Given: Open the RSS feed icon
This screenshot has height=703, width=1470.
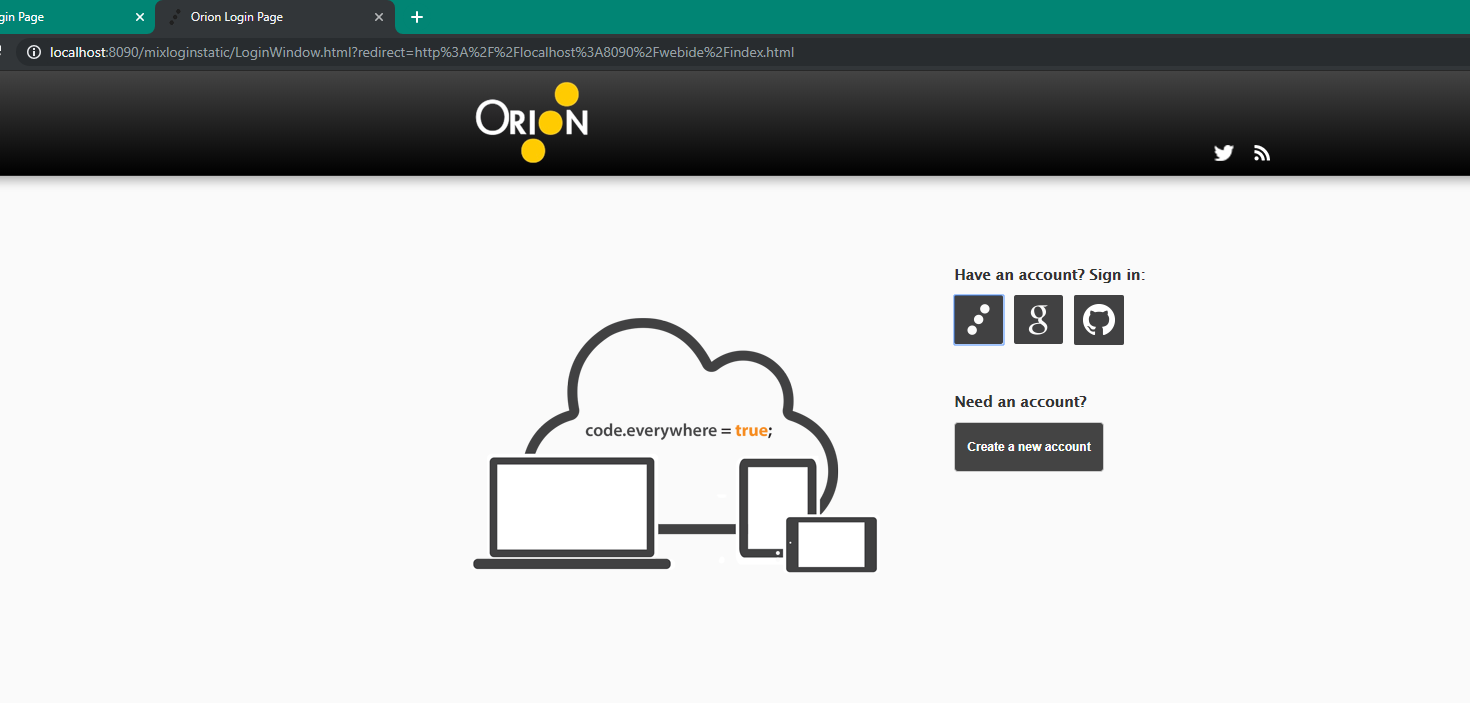Looking at the screenshot, I should pyautogui.click(x=1262, y=153).
